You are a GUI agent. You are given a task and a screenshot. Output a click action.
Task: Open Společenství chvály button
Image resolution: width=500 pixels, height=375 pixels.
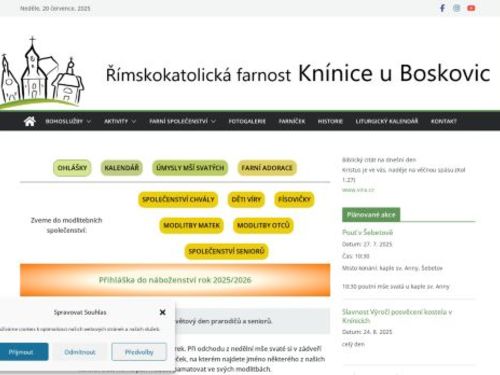(178, 199)
